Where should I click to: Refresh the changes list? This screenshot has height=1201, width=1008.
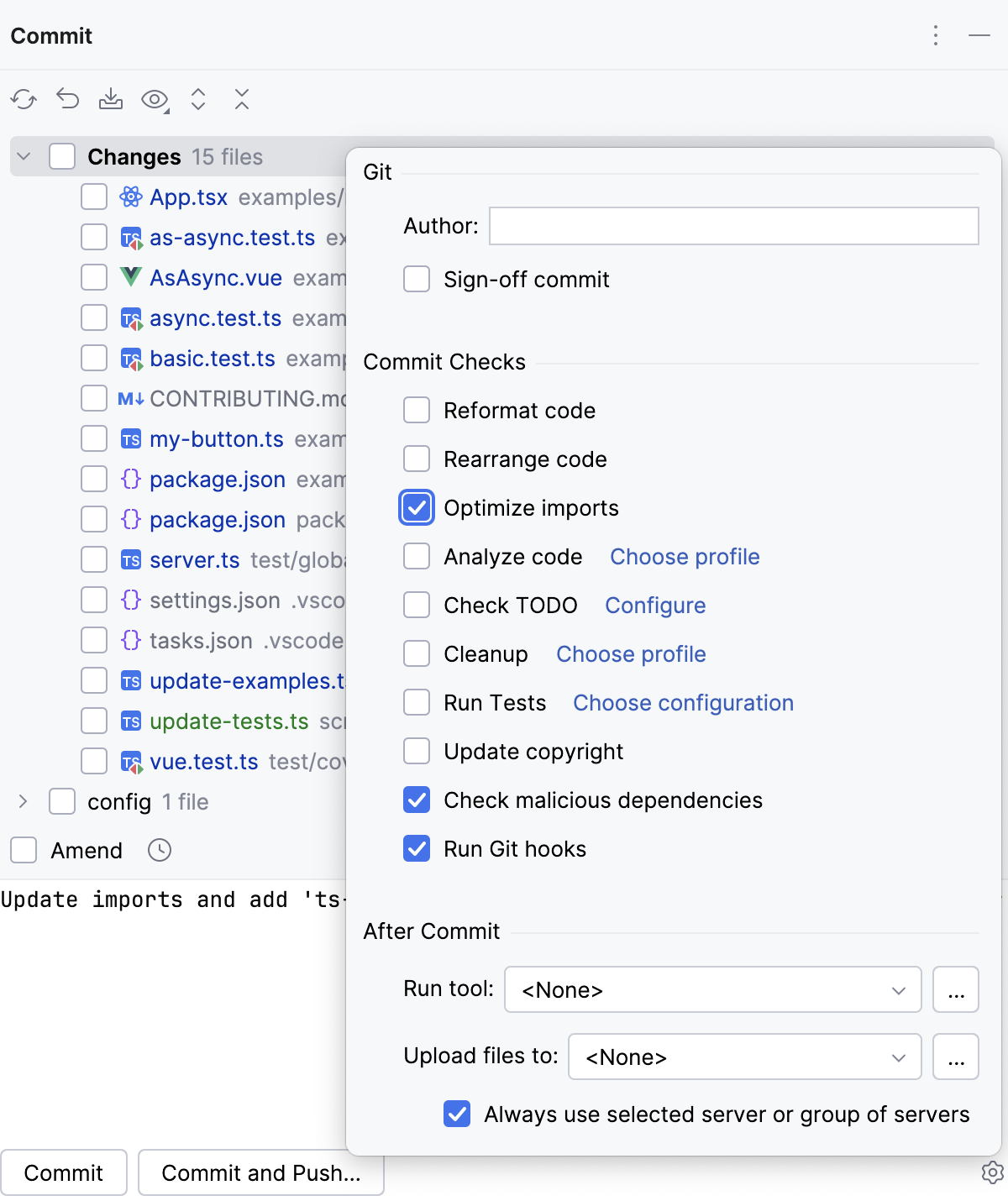tap(24, 99)
